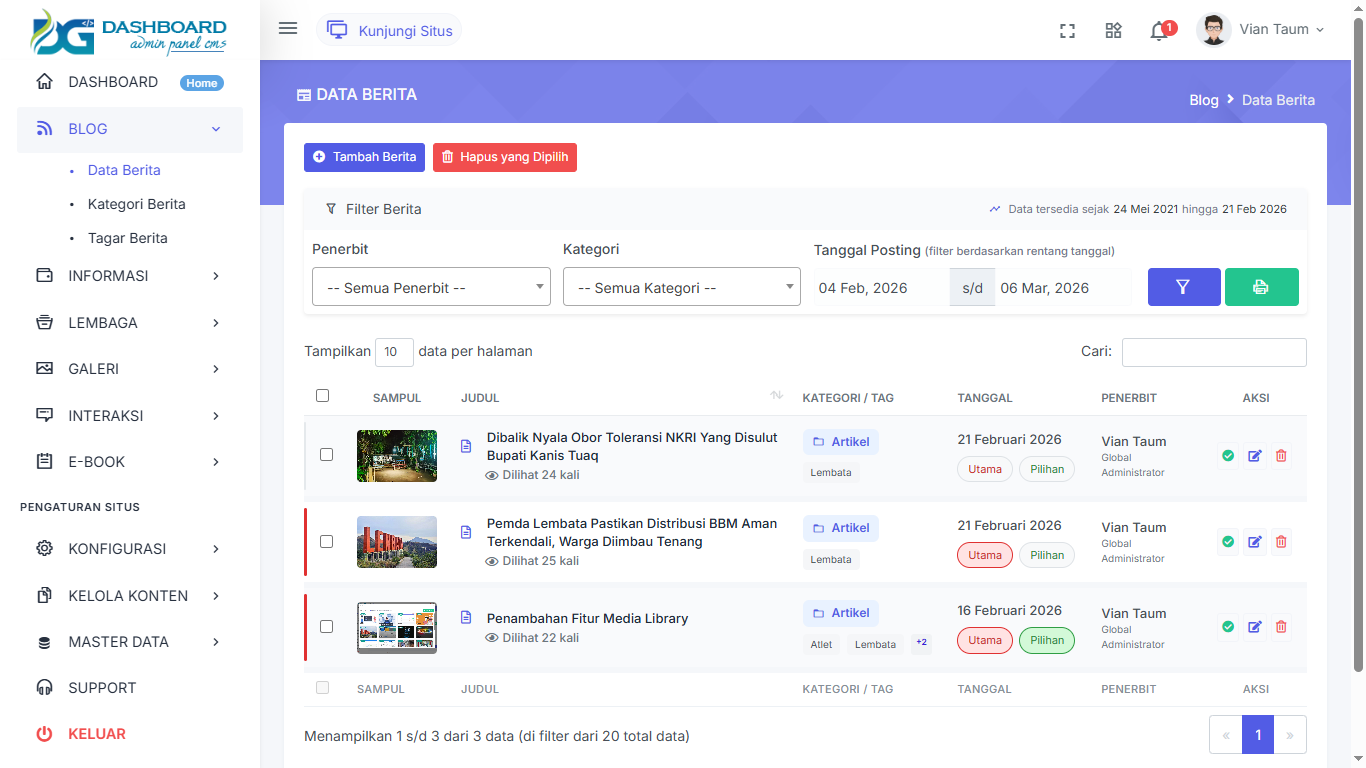Expand the GALERI sidebar menu
This screenshot has height=768, width=1366.
point(130,369)
